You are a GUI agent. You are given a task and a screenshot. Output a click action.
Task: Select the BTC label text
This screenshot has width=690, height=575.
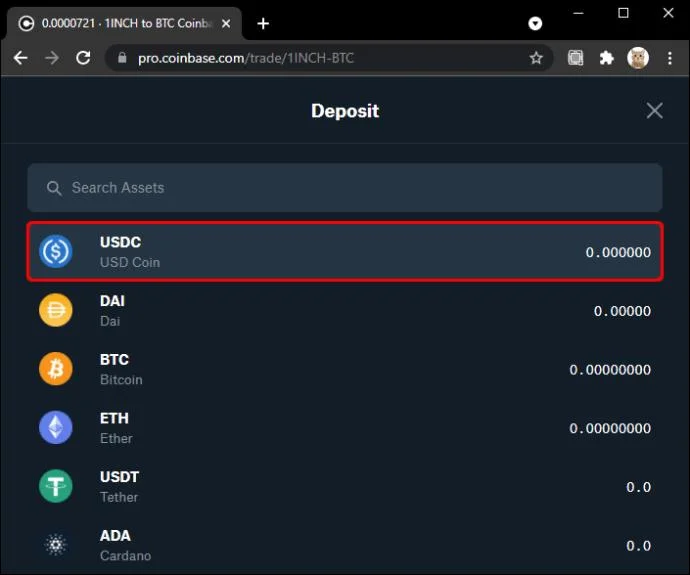[114, 359]
